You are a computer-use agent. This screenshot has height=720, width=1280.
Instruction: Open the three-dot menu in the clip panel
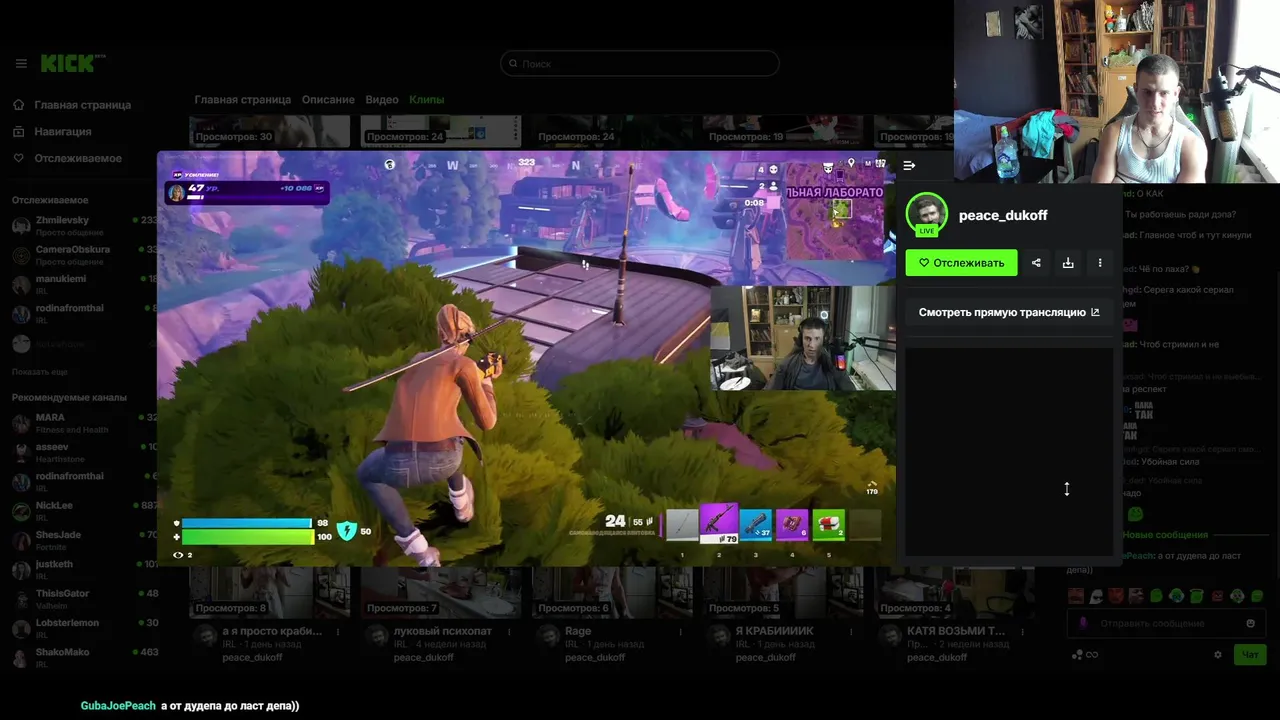point(1100,263)
